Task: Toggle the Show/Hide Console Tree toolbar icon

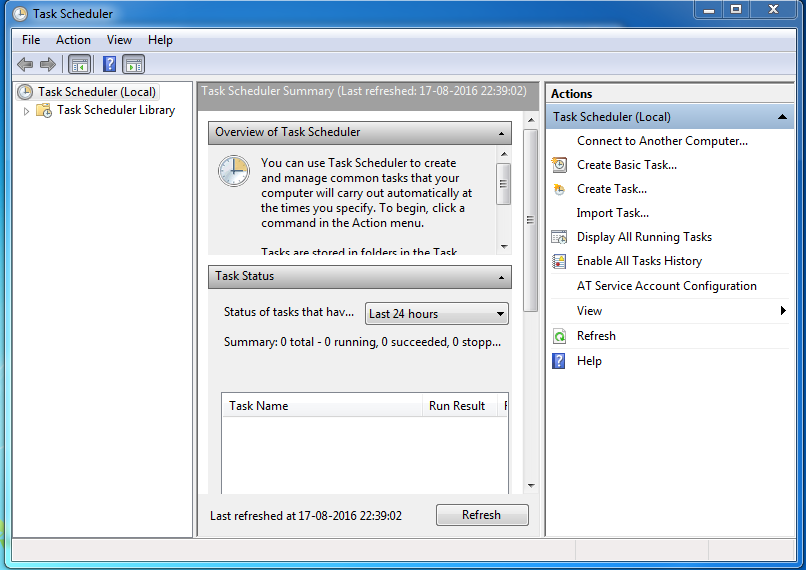Action: point(80,65)
